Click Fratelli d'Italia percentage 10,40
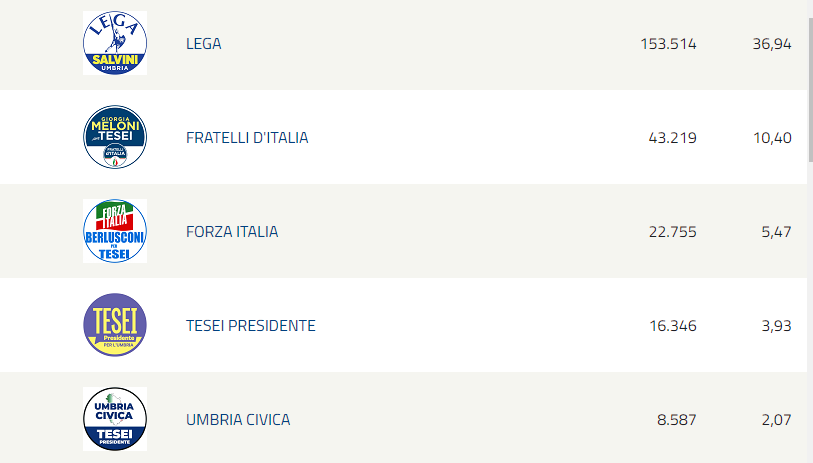The image size is (813, 463). point(773,138)
